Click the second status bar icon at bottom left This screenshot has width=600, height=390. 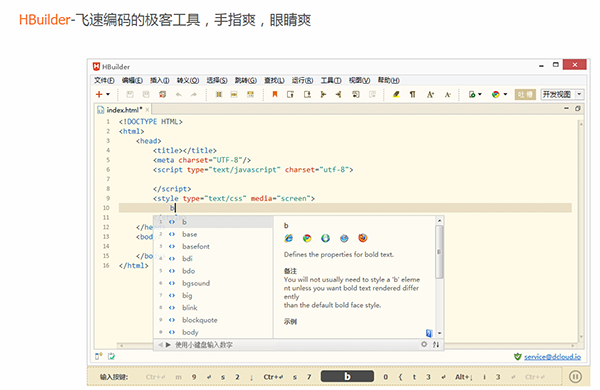pos(111,356)
